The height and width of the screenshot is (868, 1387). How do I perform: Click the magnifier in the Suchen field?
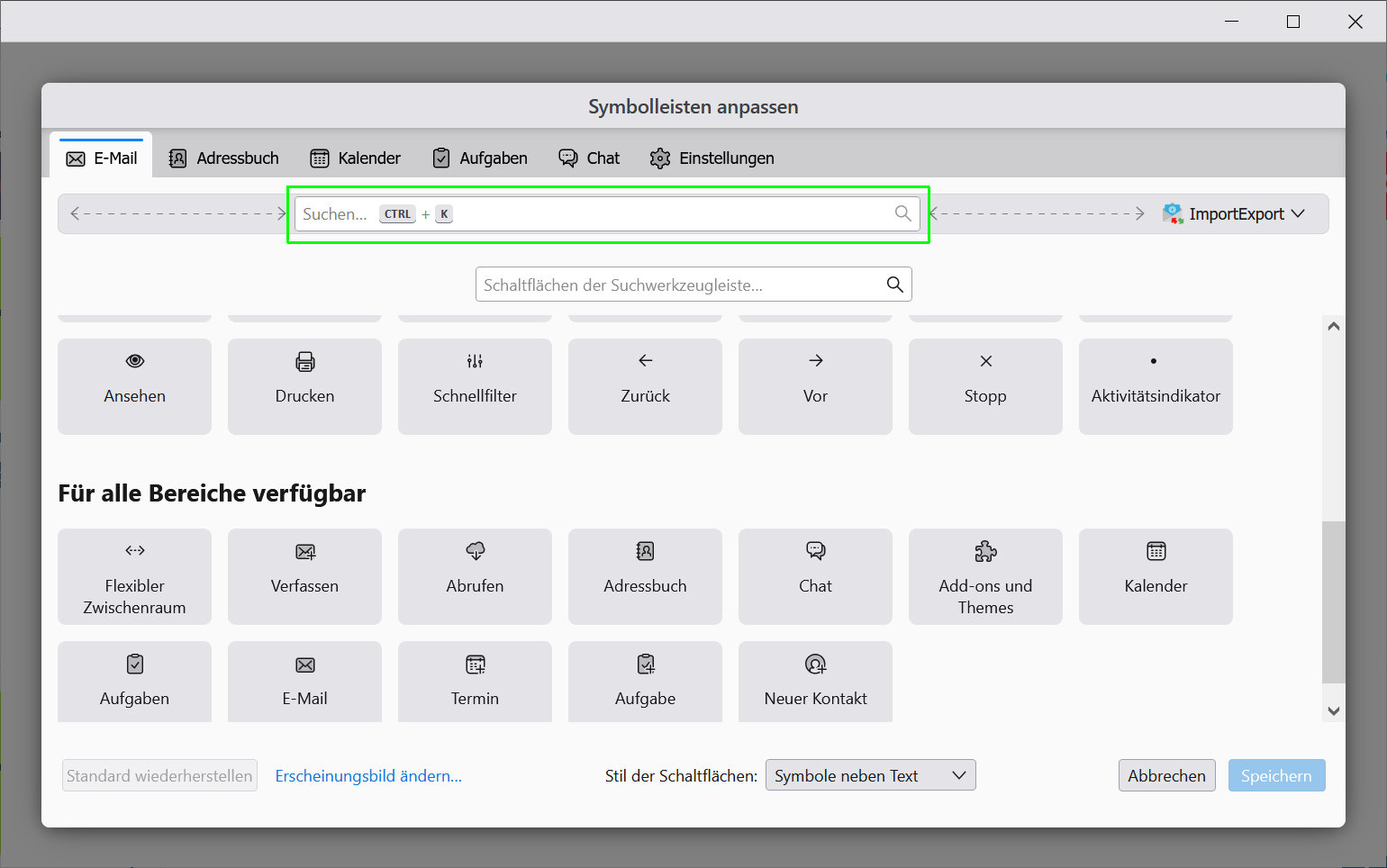point(902,213)
